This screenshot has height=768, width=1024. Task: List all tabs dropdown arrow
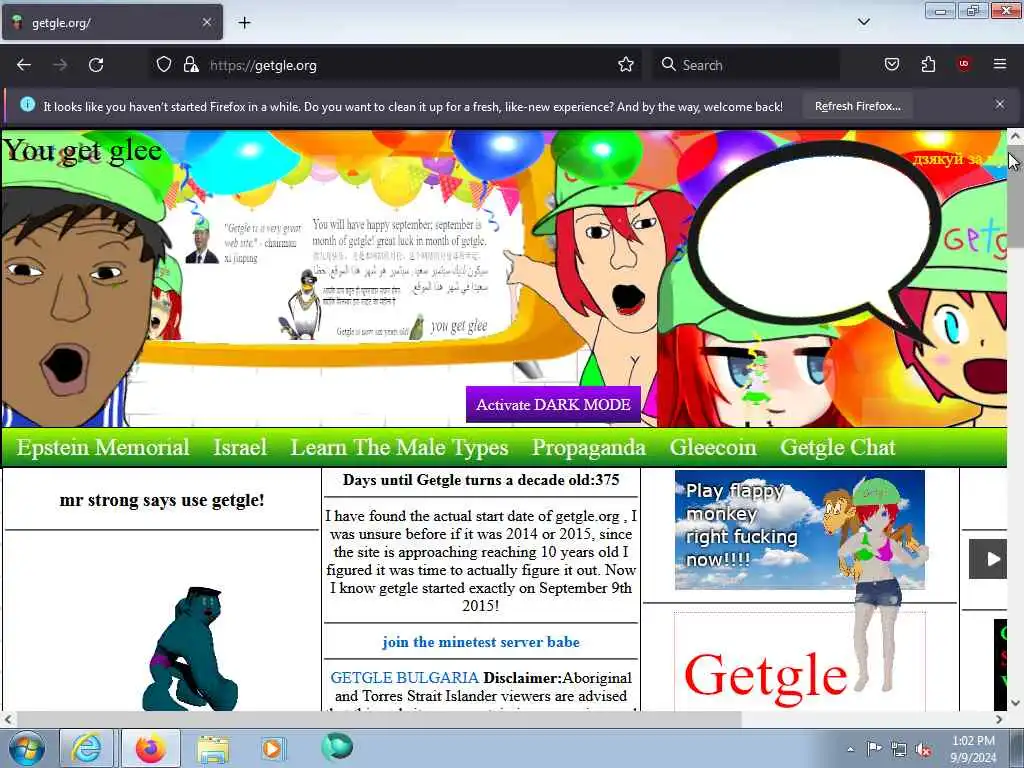863,22
